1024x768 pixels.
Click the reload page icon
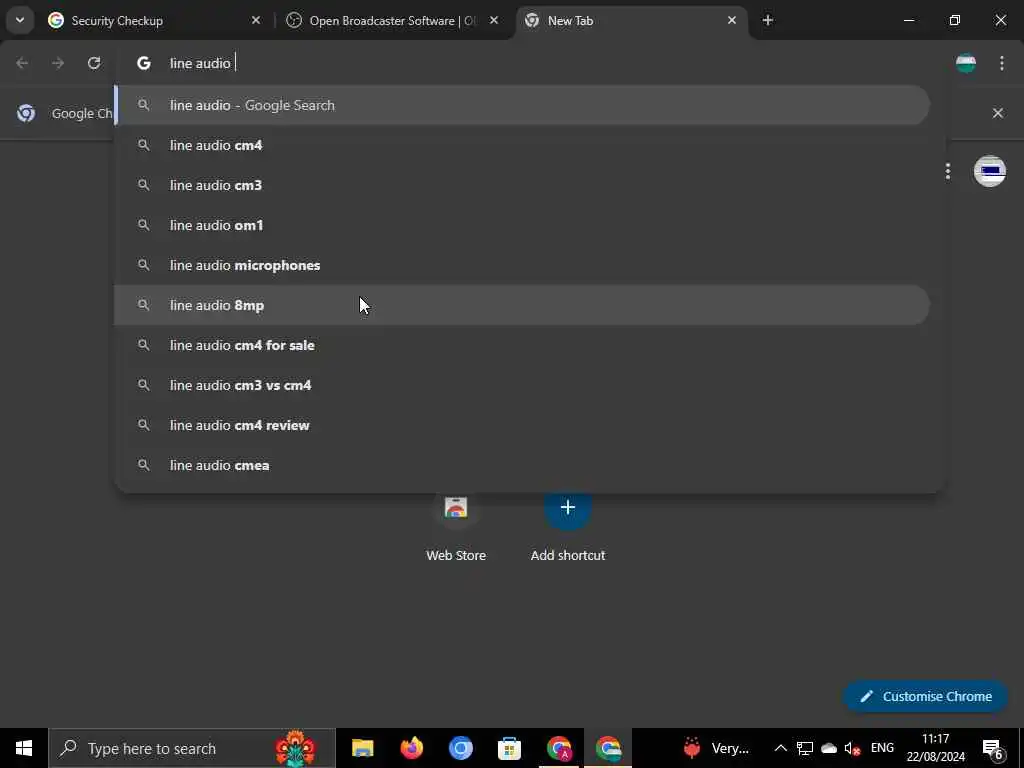pos(94,63)
